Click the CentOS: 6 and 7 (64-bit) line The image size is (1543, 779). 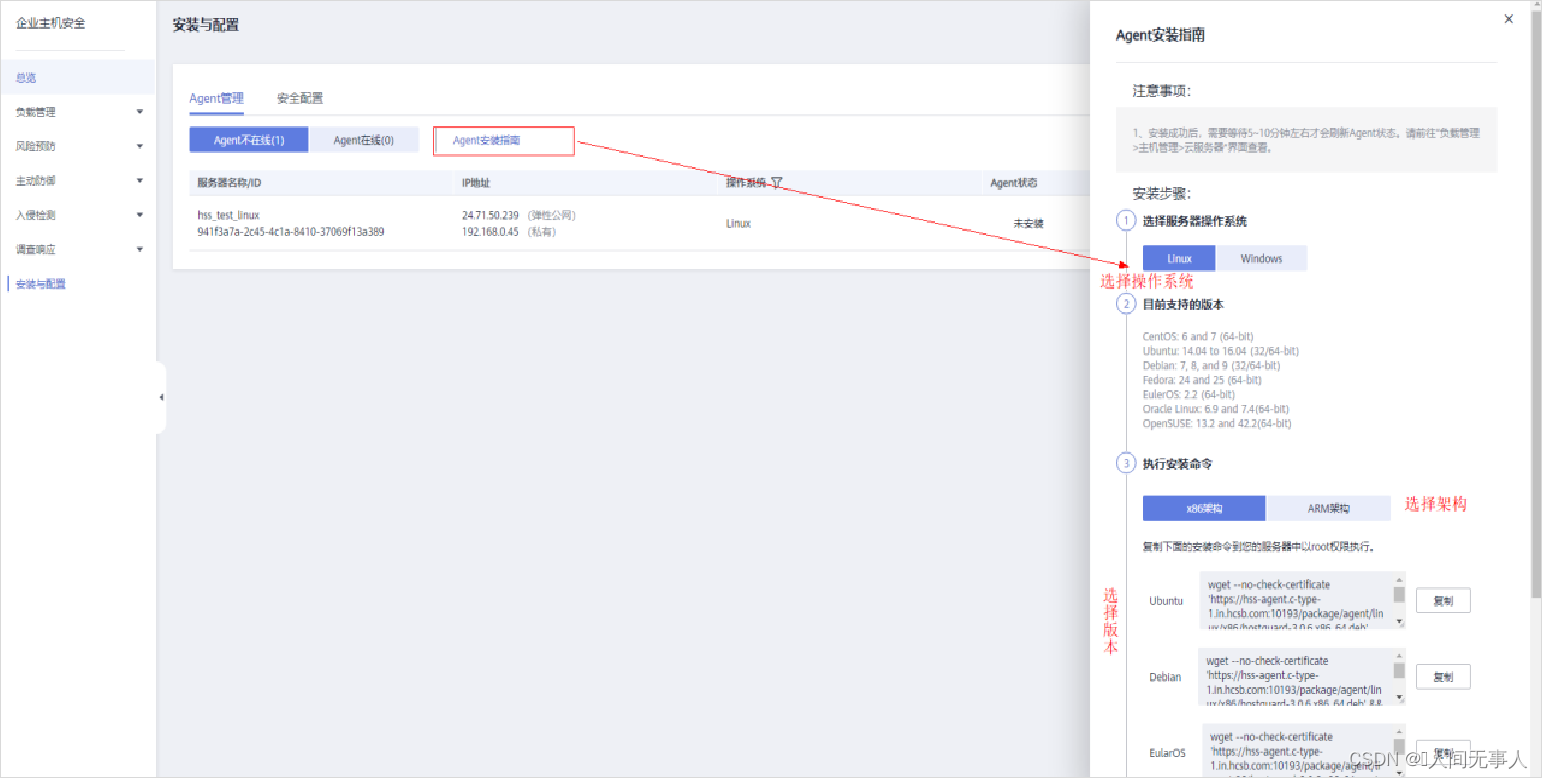tap(1197, 336)
